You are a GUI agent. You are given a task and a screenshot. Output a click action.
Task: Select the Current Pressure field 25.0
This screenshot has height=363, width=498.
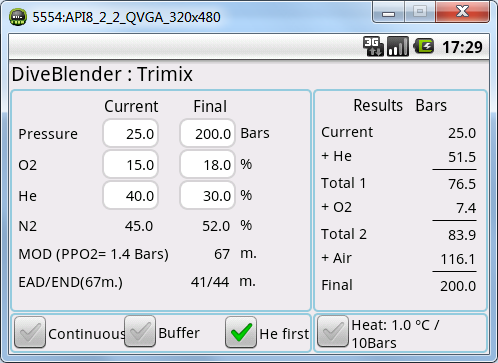(x=130, y=133)
